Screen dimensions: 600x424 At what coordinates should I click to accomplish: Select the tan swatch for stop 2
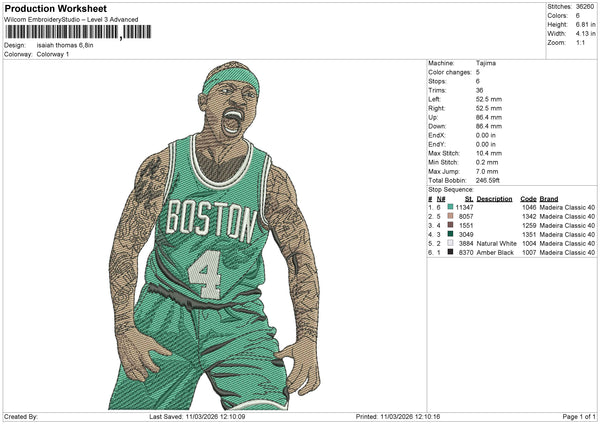point(451,216)
